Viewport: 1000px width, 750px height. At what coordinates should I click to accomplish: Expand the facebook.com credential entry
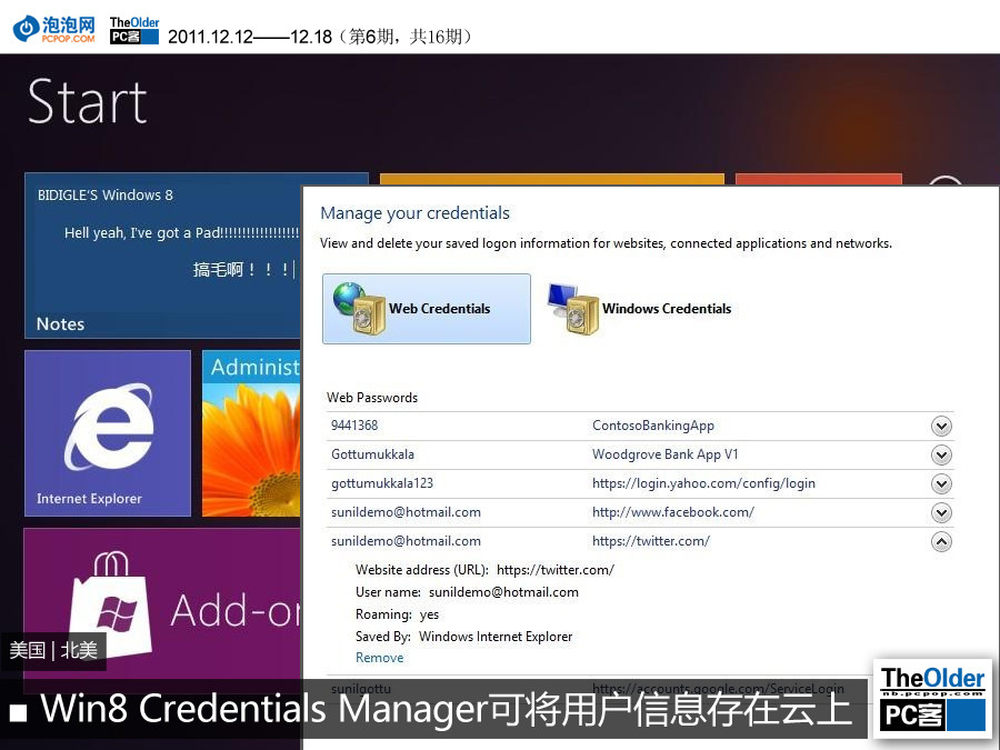(x=941, y=512)
